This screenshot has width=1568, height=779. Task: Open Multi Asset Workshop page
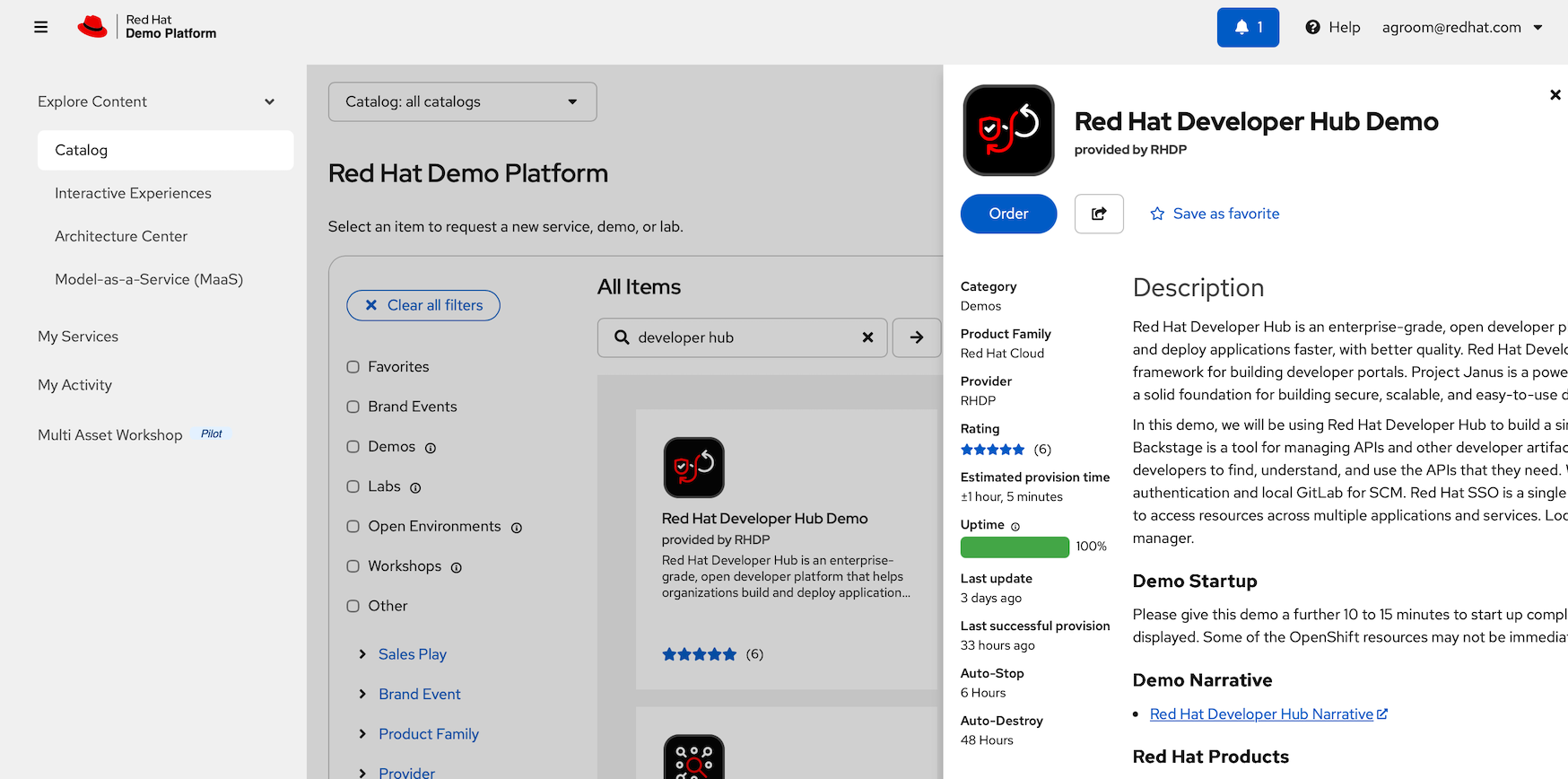(x=110, y=435)
